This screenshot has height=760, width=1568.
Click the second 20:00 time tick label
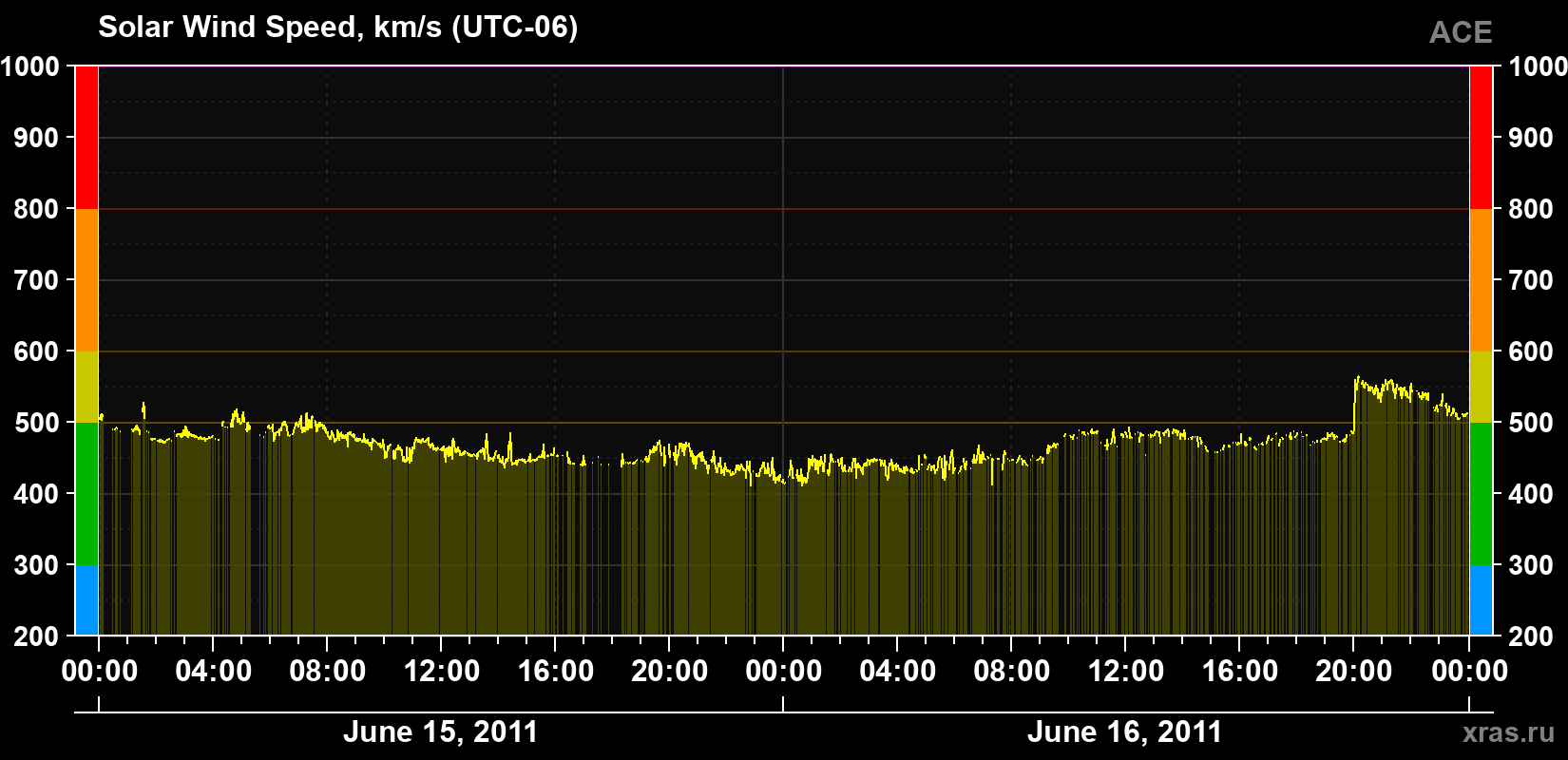1354,671
